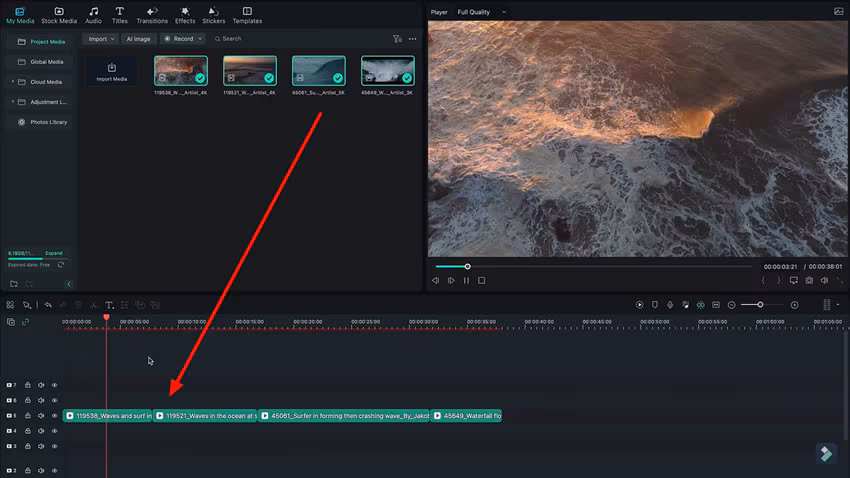850x478 pixels.
Task: Open the audio meter dropdown arrow
Action: [838, 305]
